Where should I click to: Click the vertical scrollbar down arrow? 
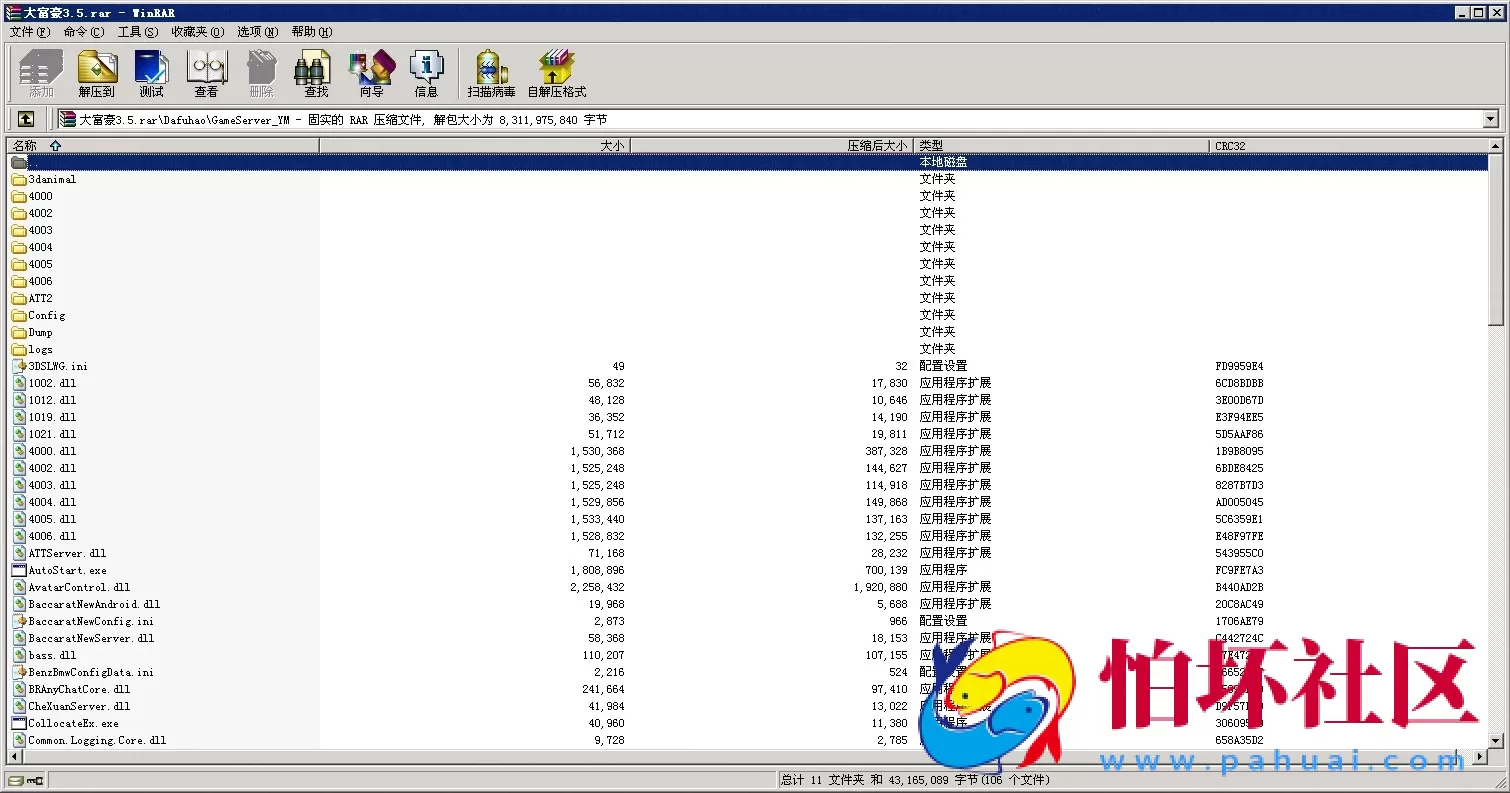click(x=1495, y=740)
